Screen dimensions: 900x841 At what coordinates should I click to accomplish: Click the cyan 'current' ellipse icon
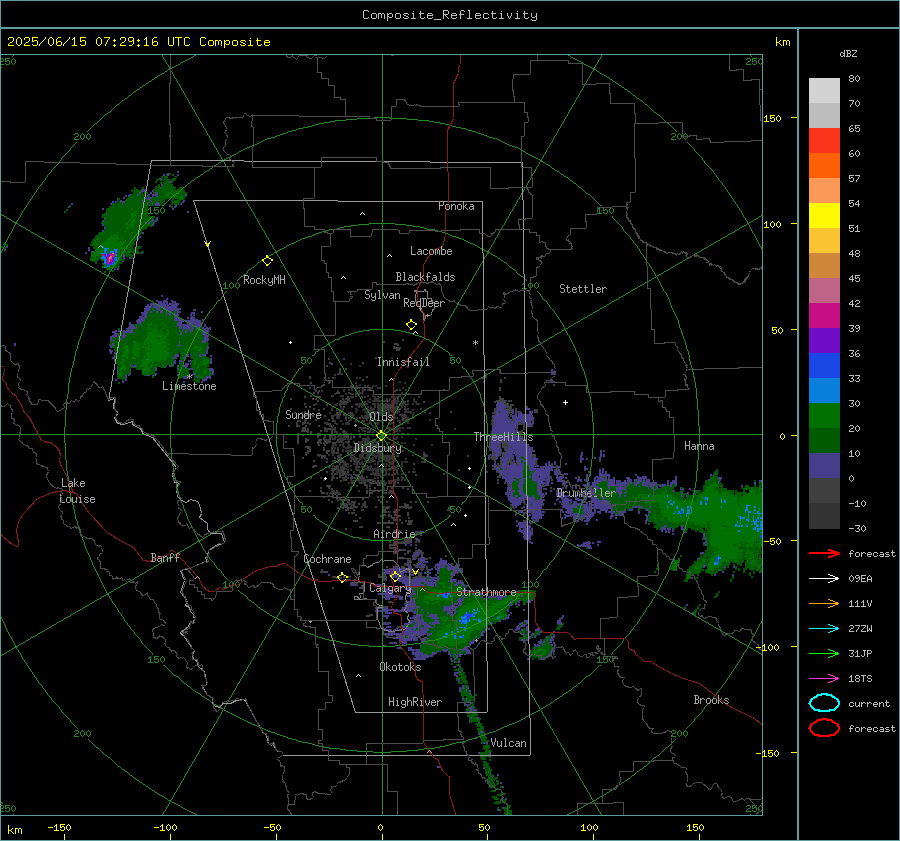click(x=824, y=703)
